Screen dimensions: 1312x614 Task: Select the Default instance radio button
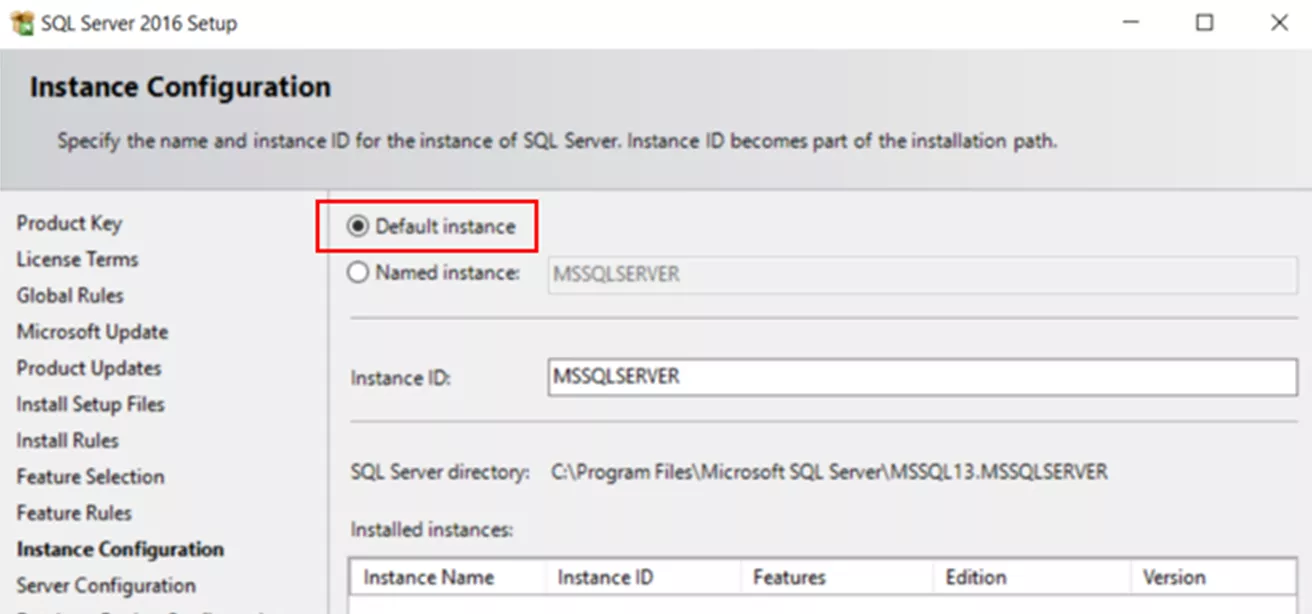coord(357,227)
